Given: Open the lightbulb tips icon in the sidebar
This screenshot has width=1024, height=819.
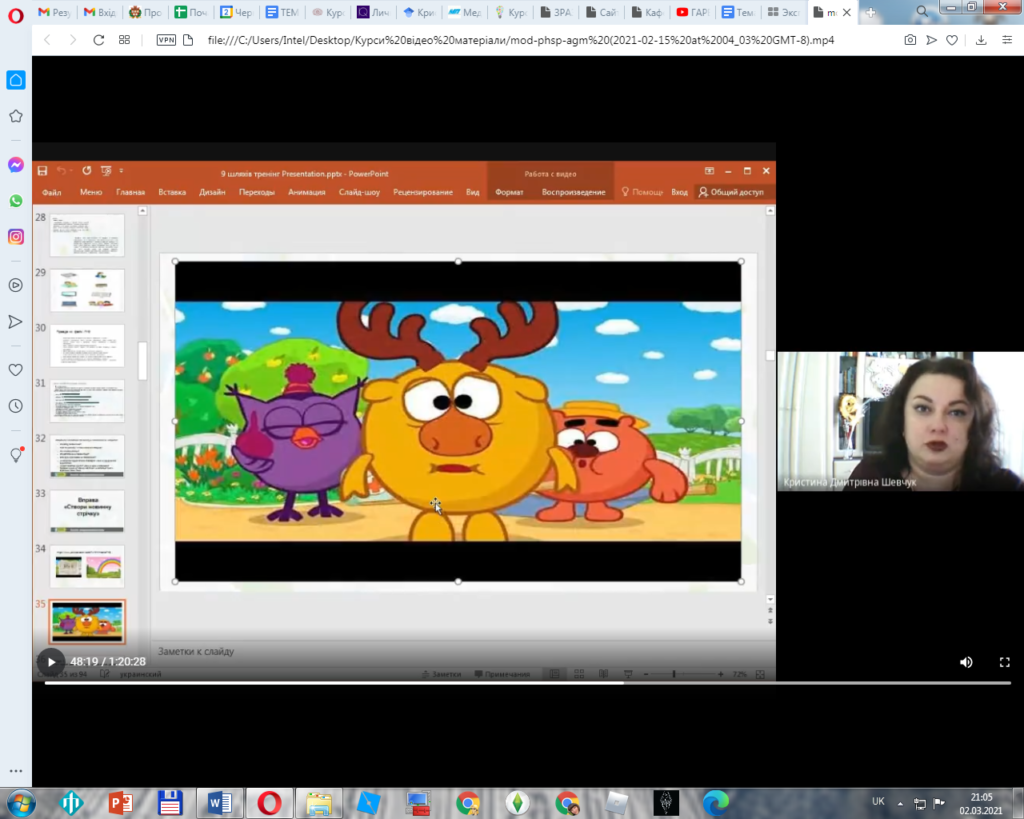Looking at the screenshot, I should tap(16, 454).
